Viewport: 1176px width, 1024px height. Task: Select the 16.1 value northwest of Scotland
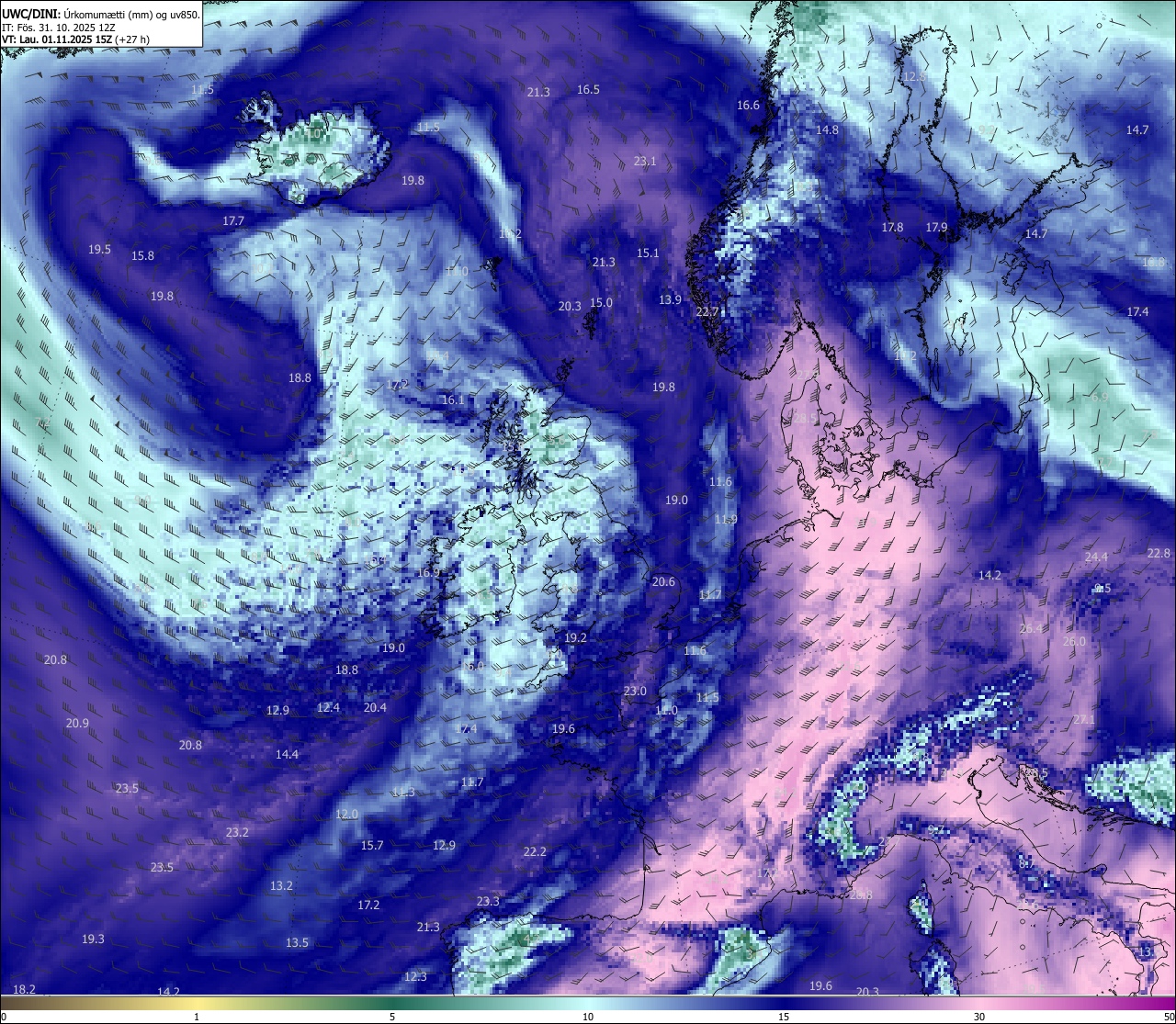[x=453, y=399]
